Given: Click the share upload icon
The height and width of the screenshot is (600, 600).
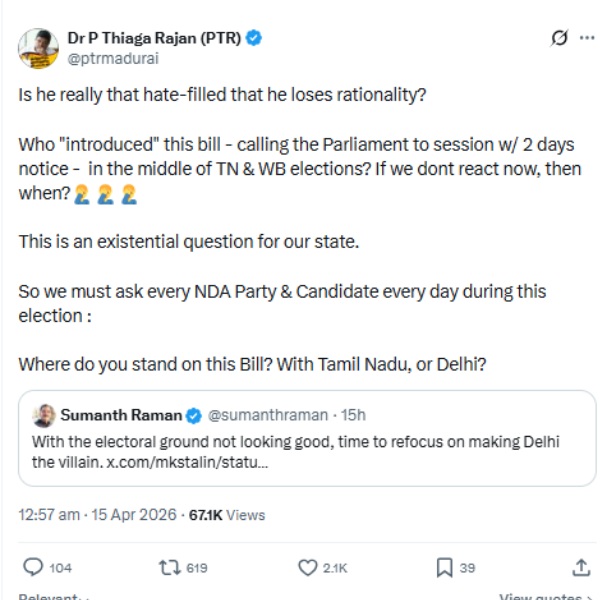Looking at the screenshot, I should 581,567.
